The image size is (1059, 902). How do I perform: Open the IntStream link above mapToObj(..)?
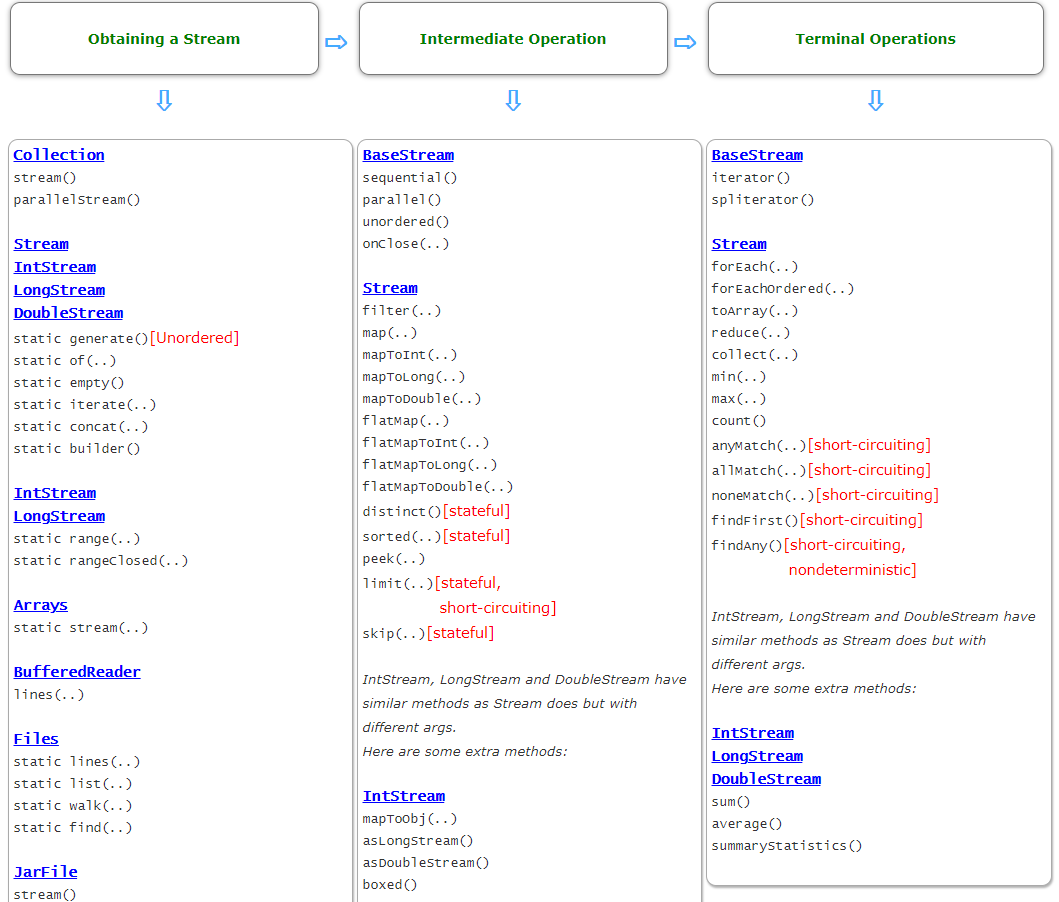[404, 796]
